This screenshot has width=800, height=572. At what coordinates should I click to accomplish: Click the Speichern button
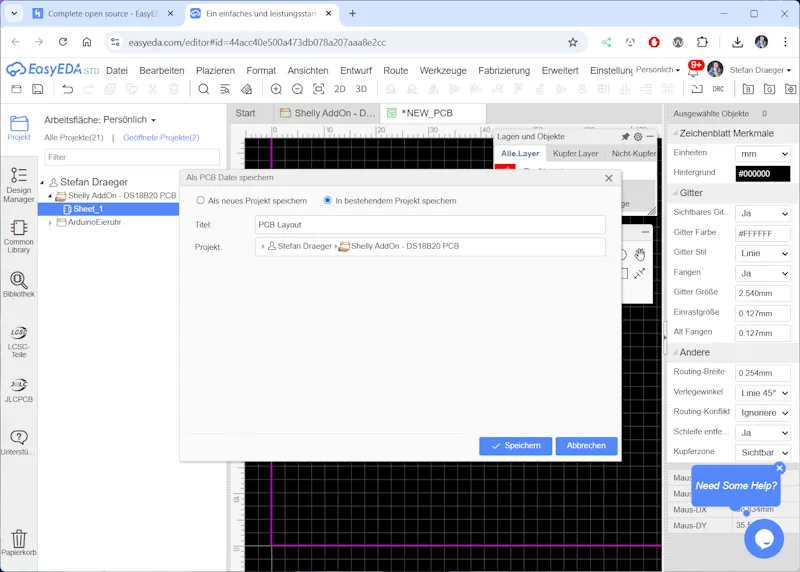coord(515,446)
